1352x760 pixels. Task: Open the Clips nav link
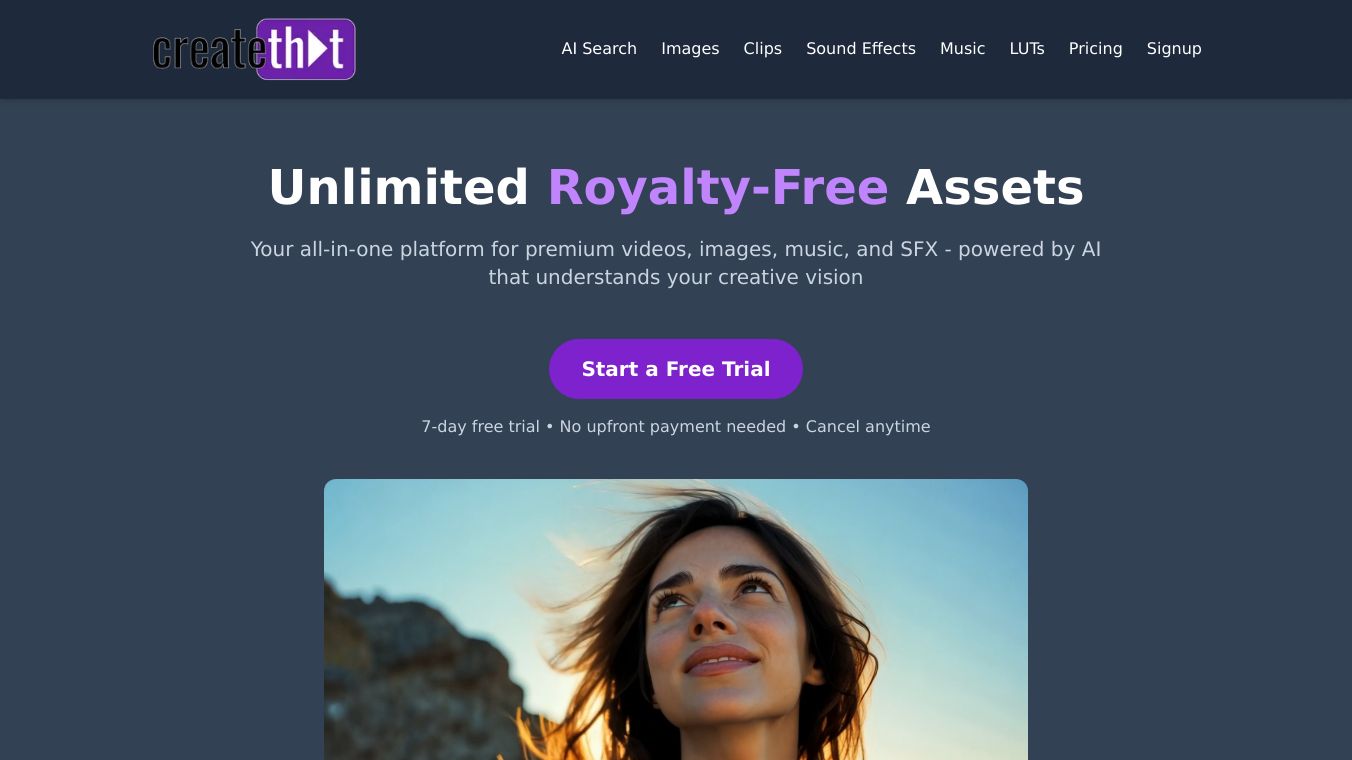[762, 49]
